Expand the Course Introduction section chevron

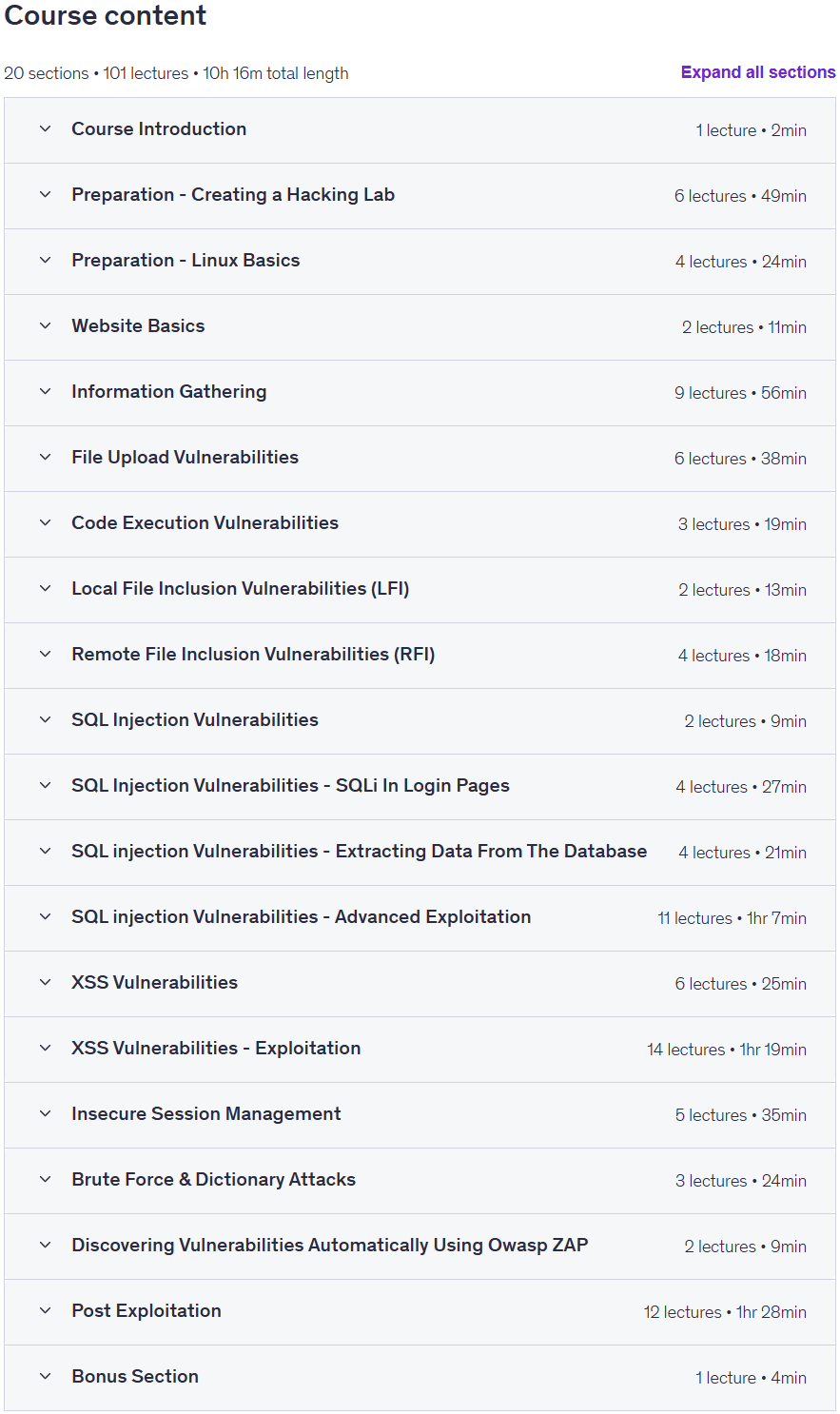click(45, 128)
